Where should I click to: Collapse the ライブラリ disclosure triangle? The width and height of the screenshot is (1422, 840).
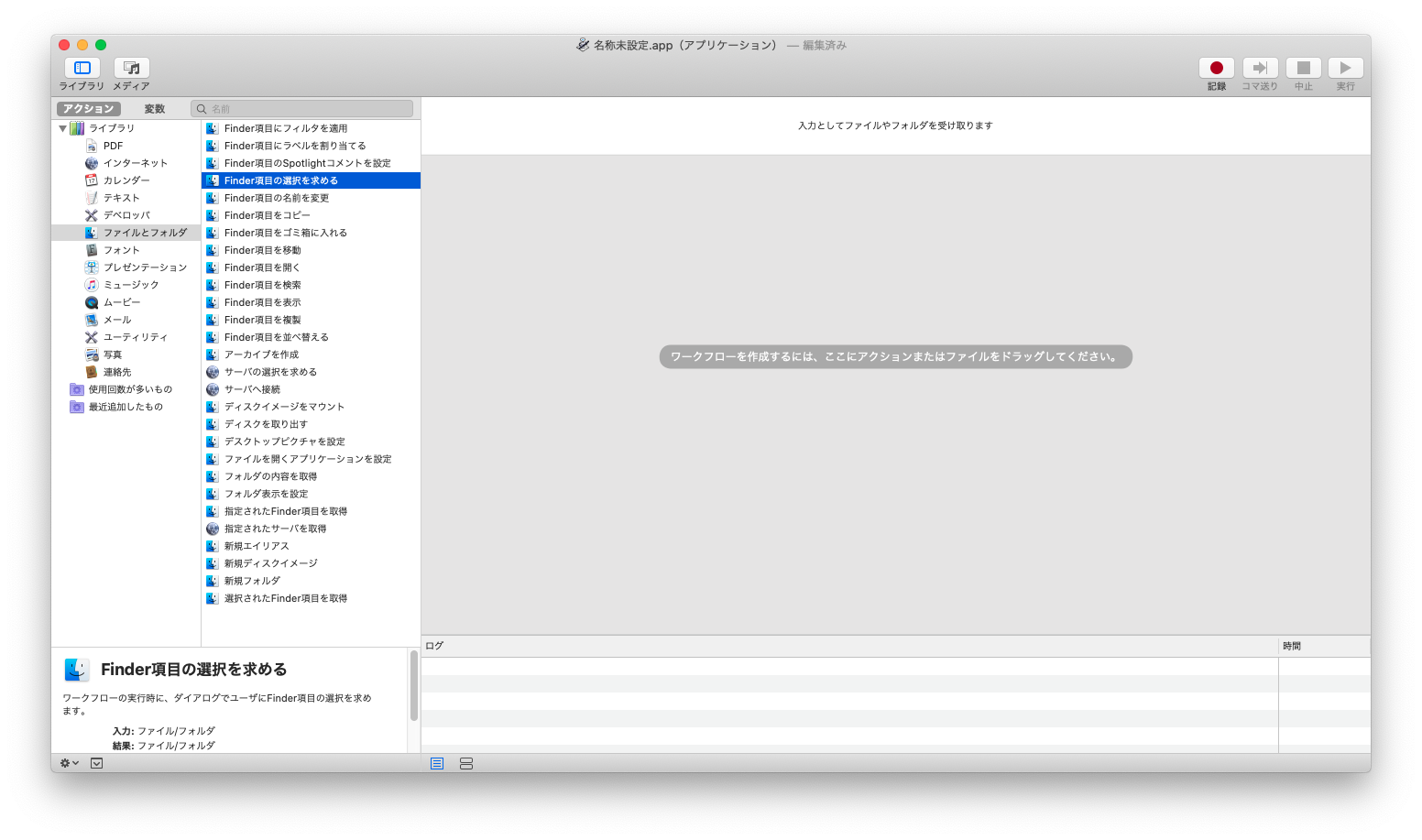[x=62, y=127]
